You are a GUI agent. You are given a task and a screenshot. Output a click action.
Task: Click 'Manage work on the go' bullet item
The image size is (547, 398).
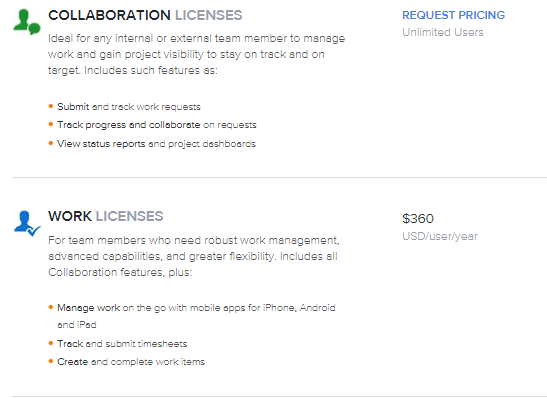[x=196, y=316]
